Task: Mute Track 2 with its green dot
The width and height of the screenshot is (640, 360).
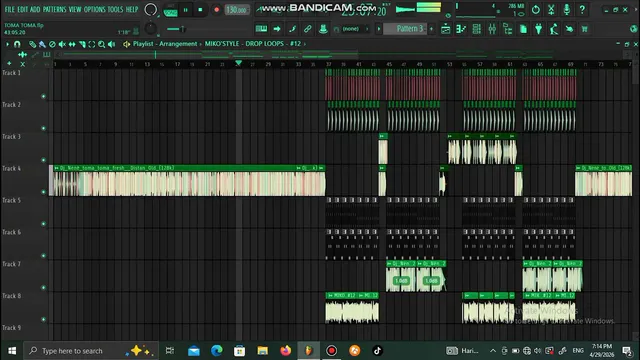Action: point(44,128)
